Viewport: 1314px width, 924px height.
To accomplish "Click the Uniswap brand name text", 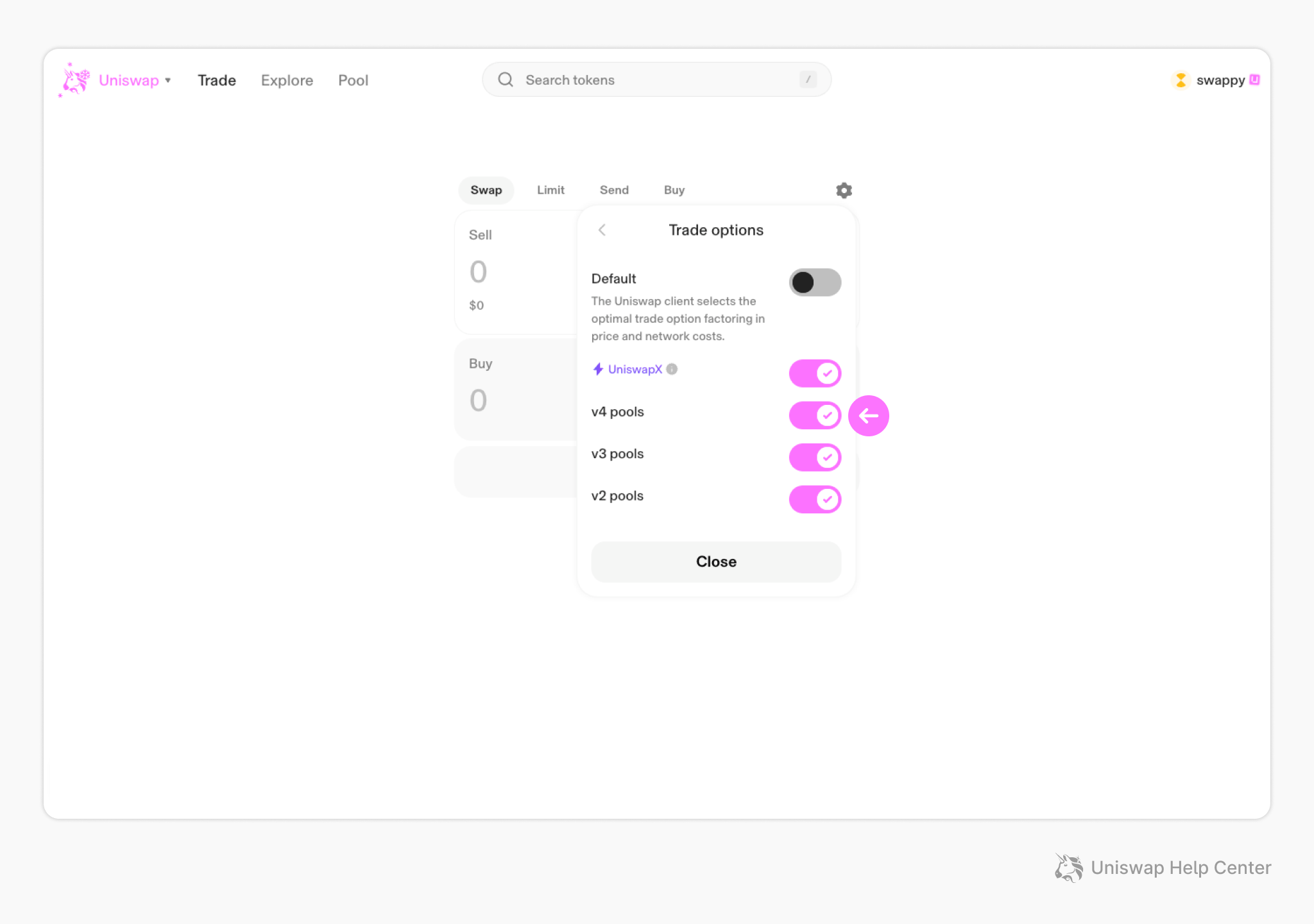I will pyautogui.click(x=129, y=80).
